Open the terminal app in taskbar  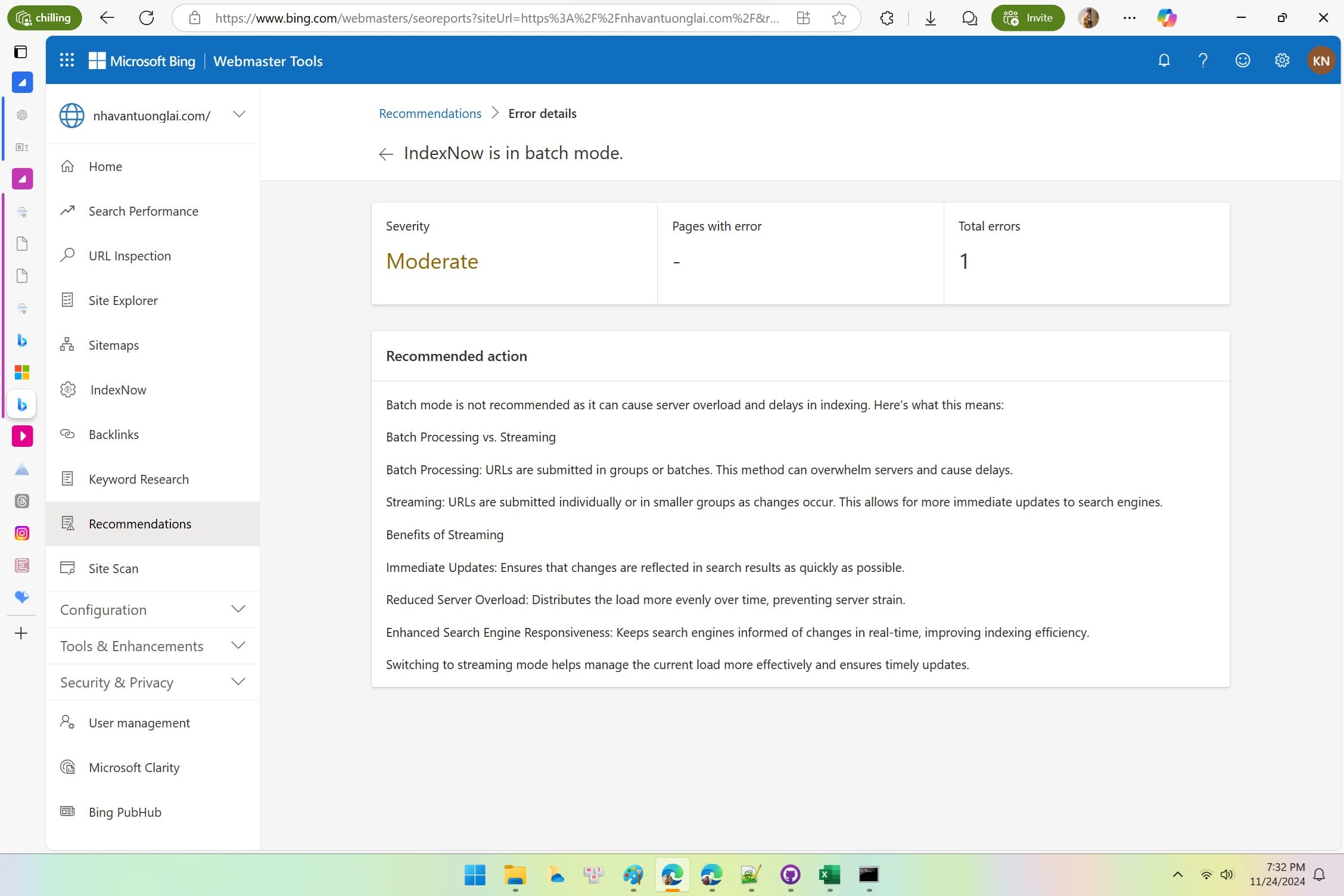click(869, 875)
